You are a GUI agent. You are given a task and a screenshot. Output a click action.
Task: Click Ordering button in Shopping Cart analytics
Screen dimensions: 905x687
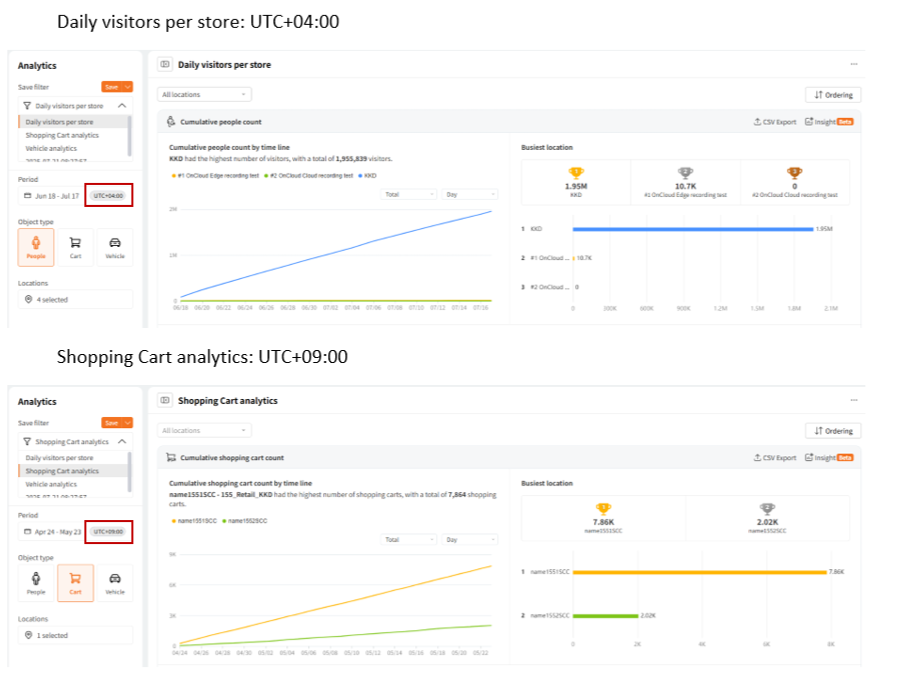[x=833, y=431]
